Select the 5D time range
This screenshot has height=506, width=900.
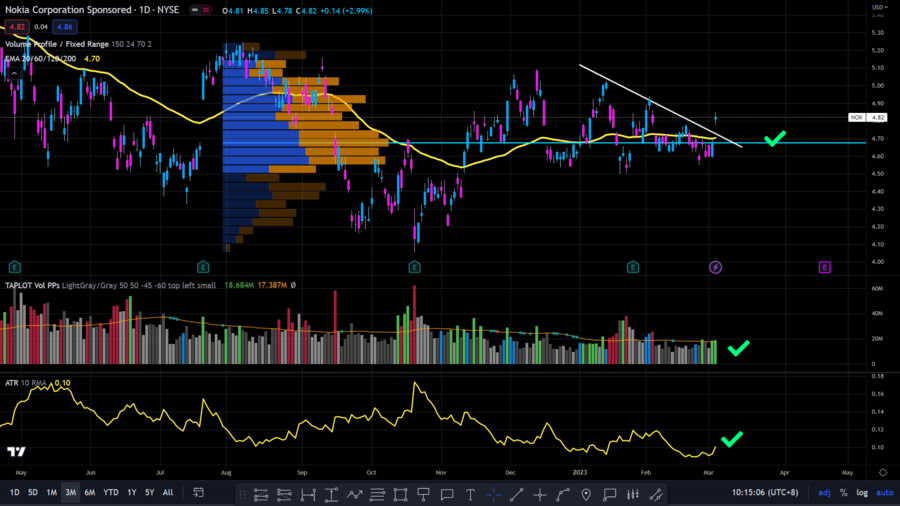(33, 492)
